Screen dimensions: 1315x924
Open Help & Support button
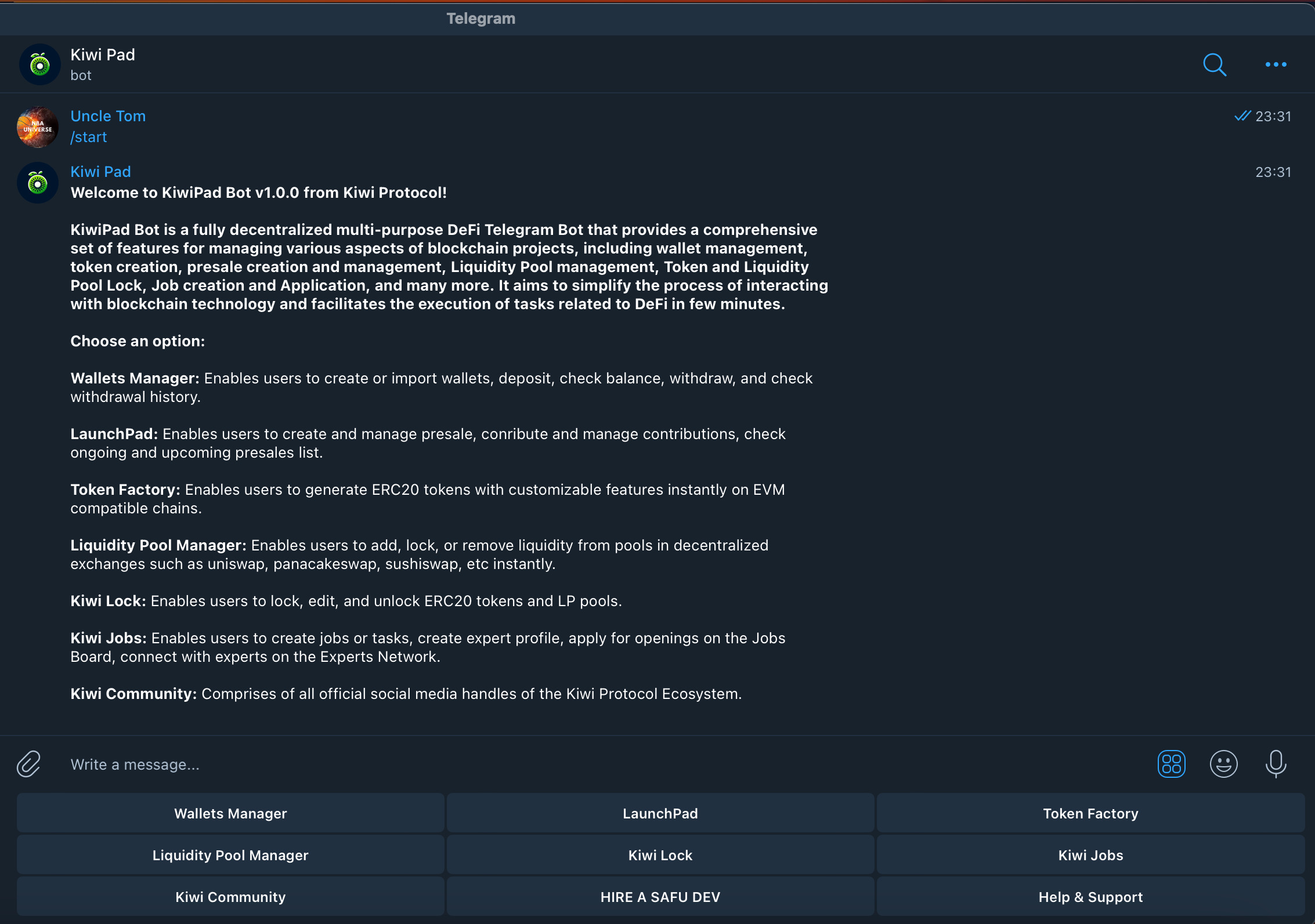1090,897
